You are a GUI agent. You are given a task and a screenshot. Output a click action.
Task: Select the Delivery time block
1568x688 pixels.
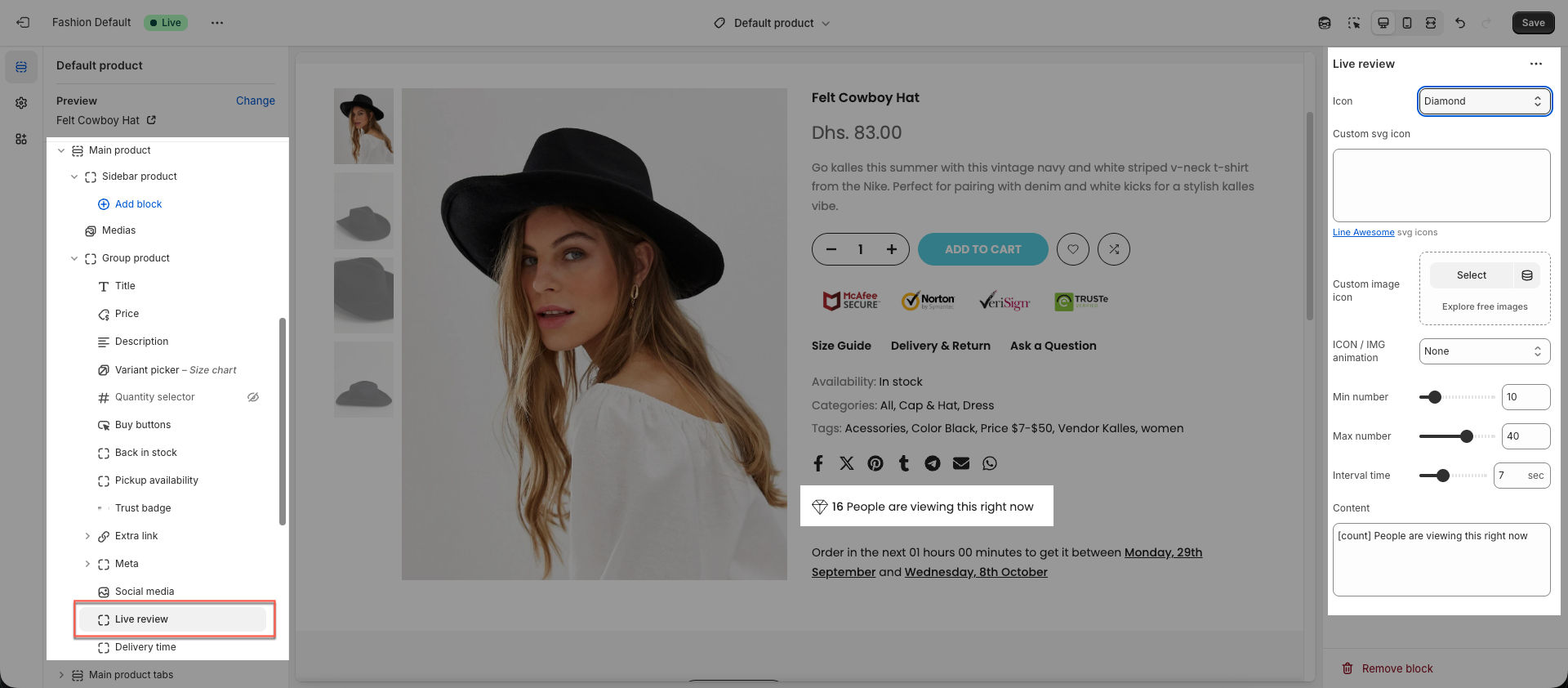point(145,647)
